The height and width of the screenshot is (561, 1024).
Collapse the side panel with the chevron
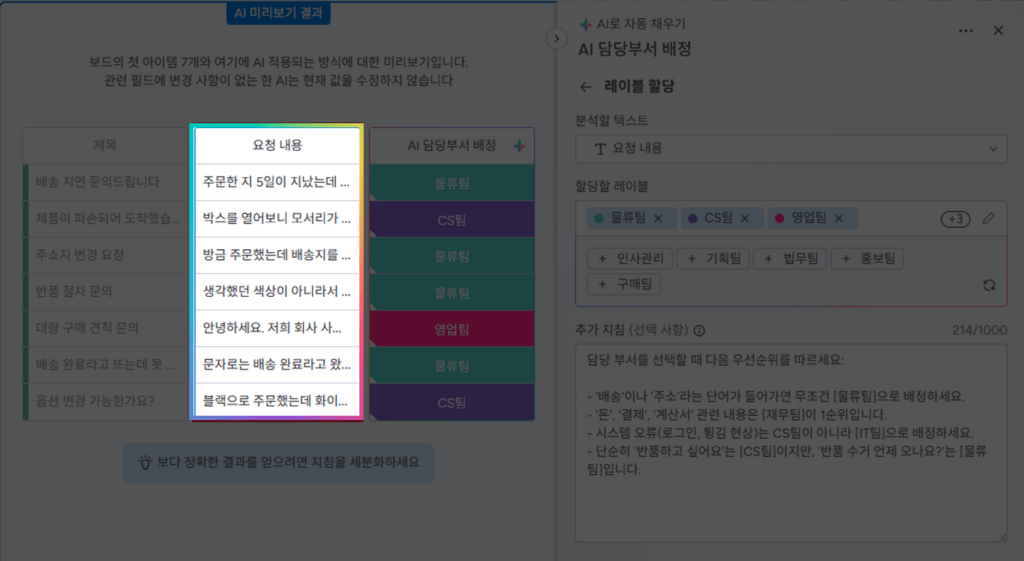[556, 38]
